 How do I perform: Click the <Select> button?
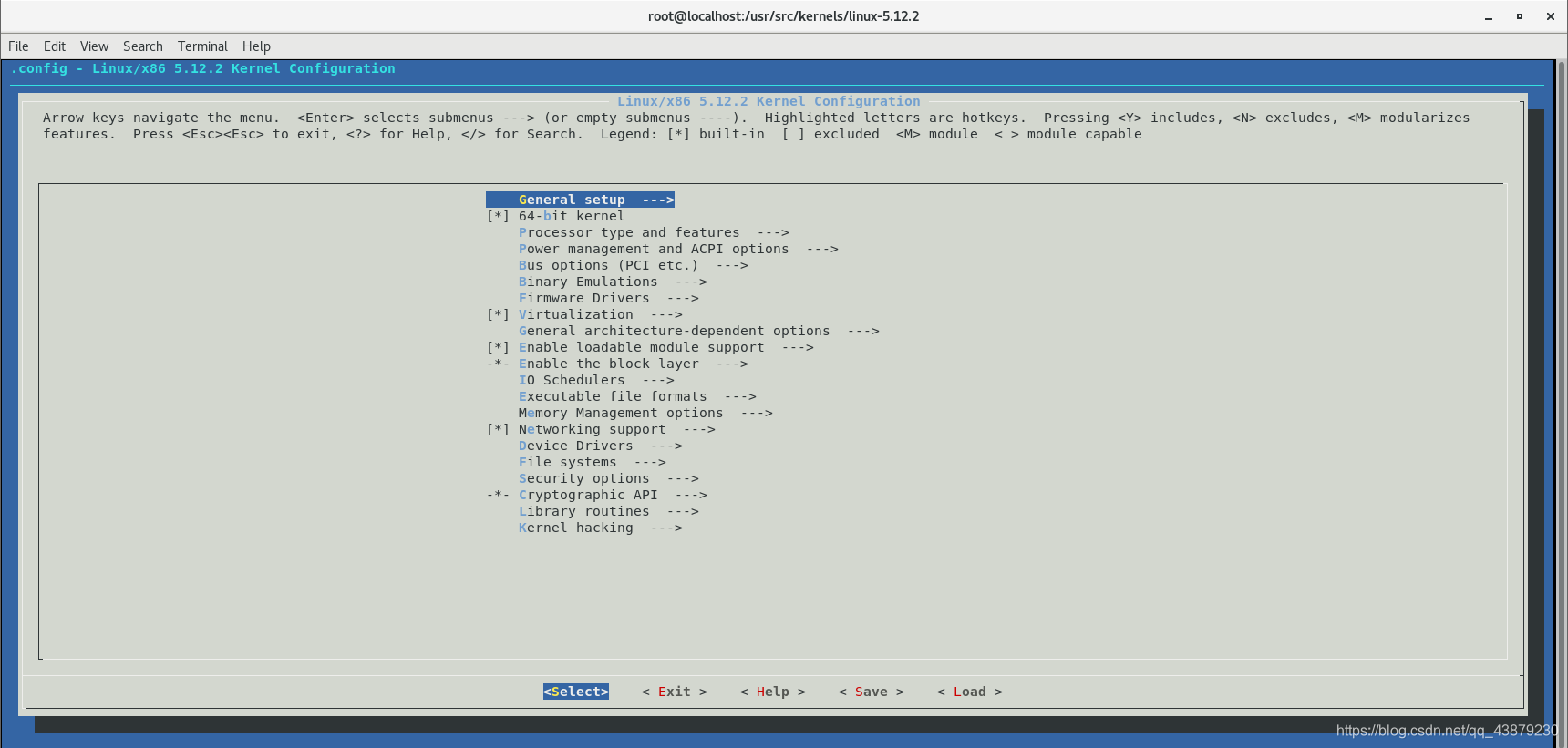tap(576, 692)
